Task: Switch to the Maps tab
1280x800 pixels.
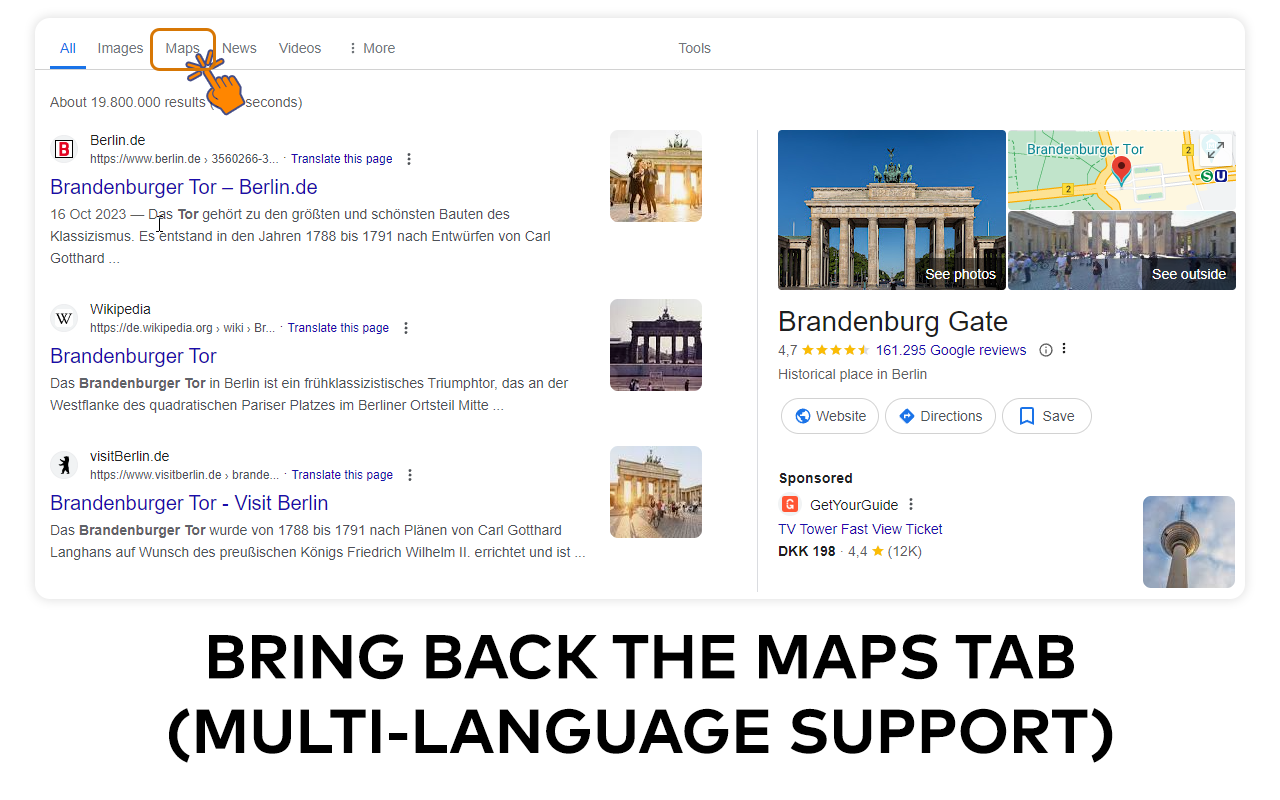Action: pyautogui.click(x=183, y=48)
